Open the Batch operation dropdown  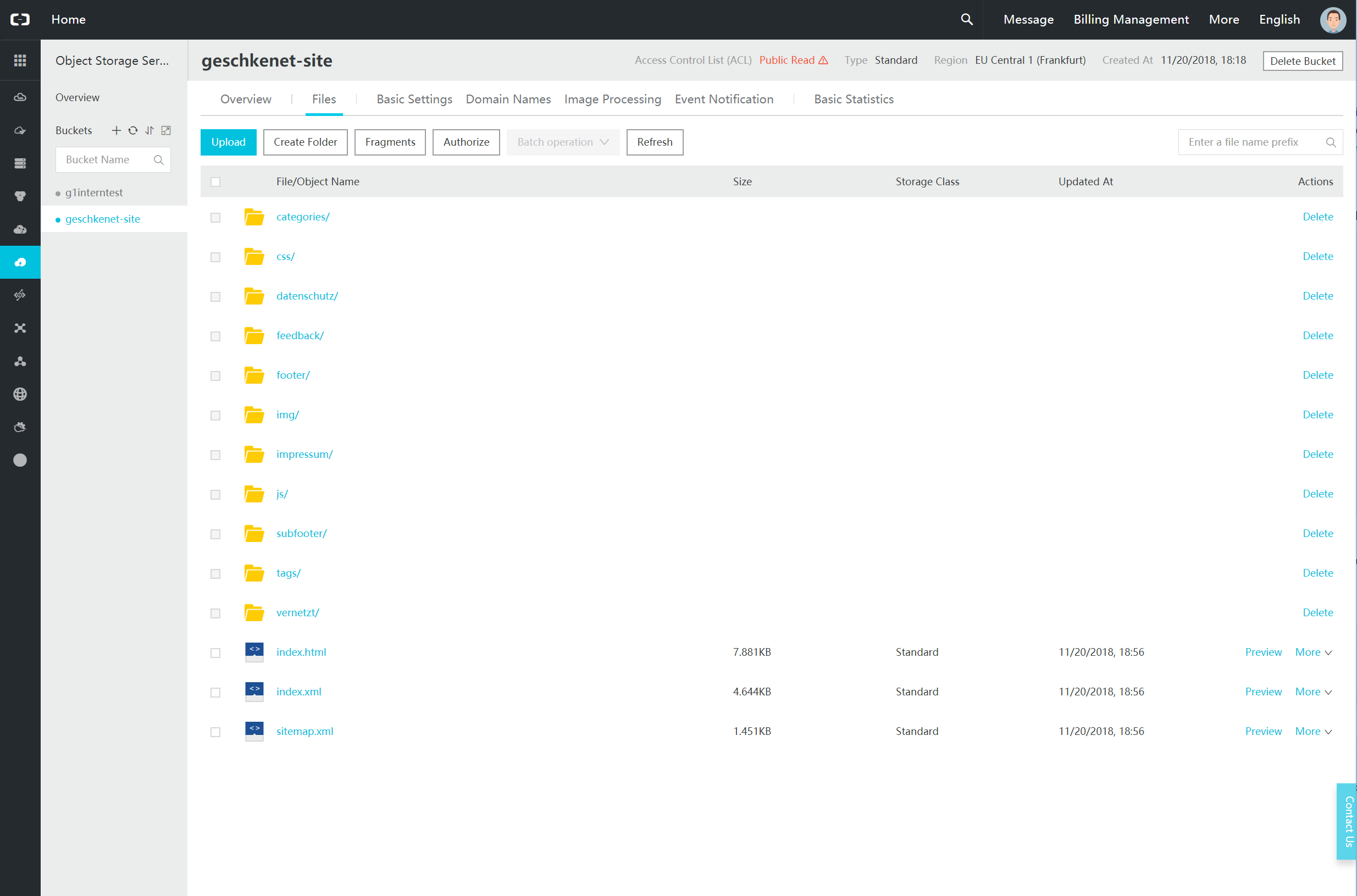pyautogui.click(x=563, y=142)
